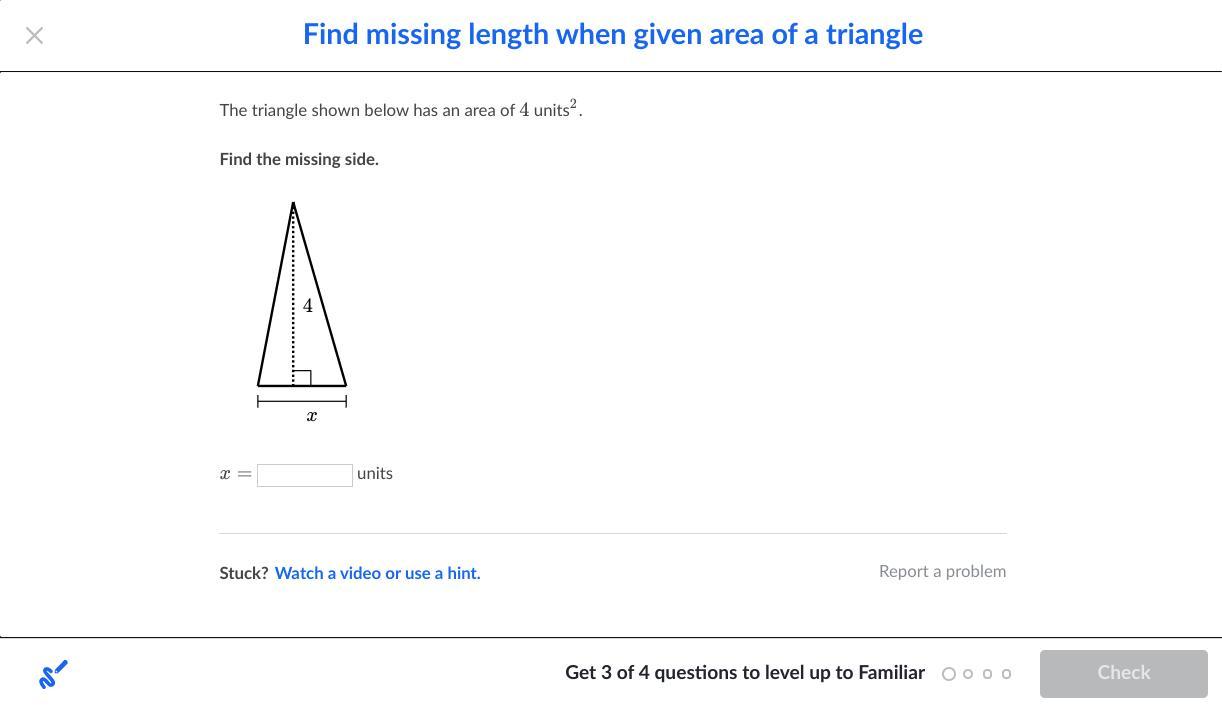Screen dimensions: 1222x708
Task: Click the x label beneath the triangle
Action: point(312,416)
